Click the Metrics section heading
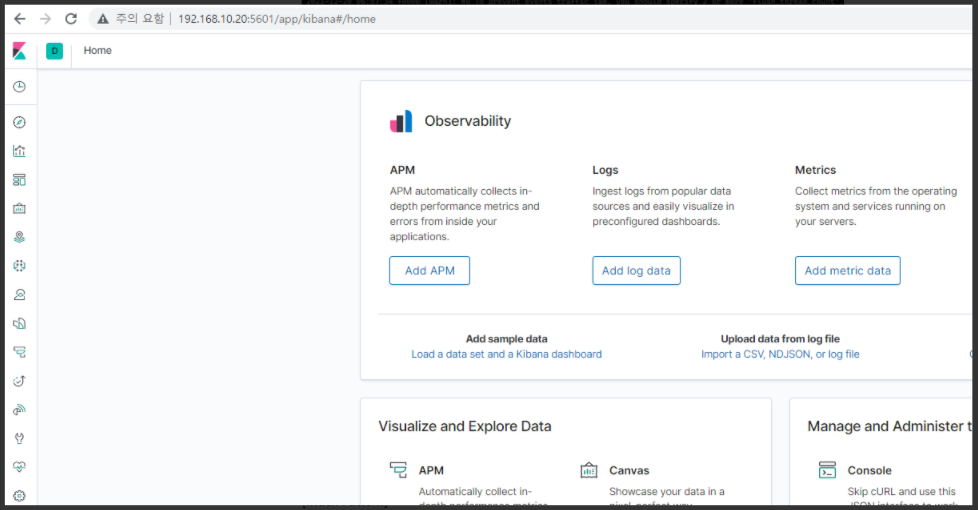Viewport: 978px width, 510px height. click(815, 170)
